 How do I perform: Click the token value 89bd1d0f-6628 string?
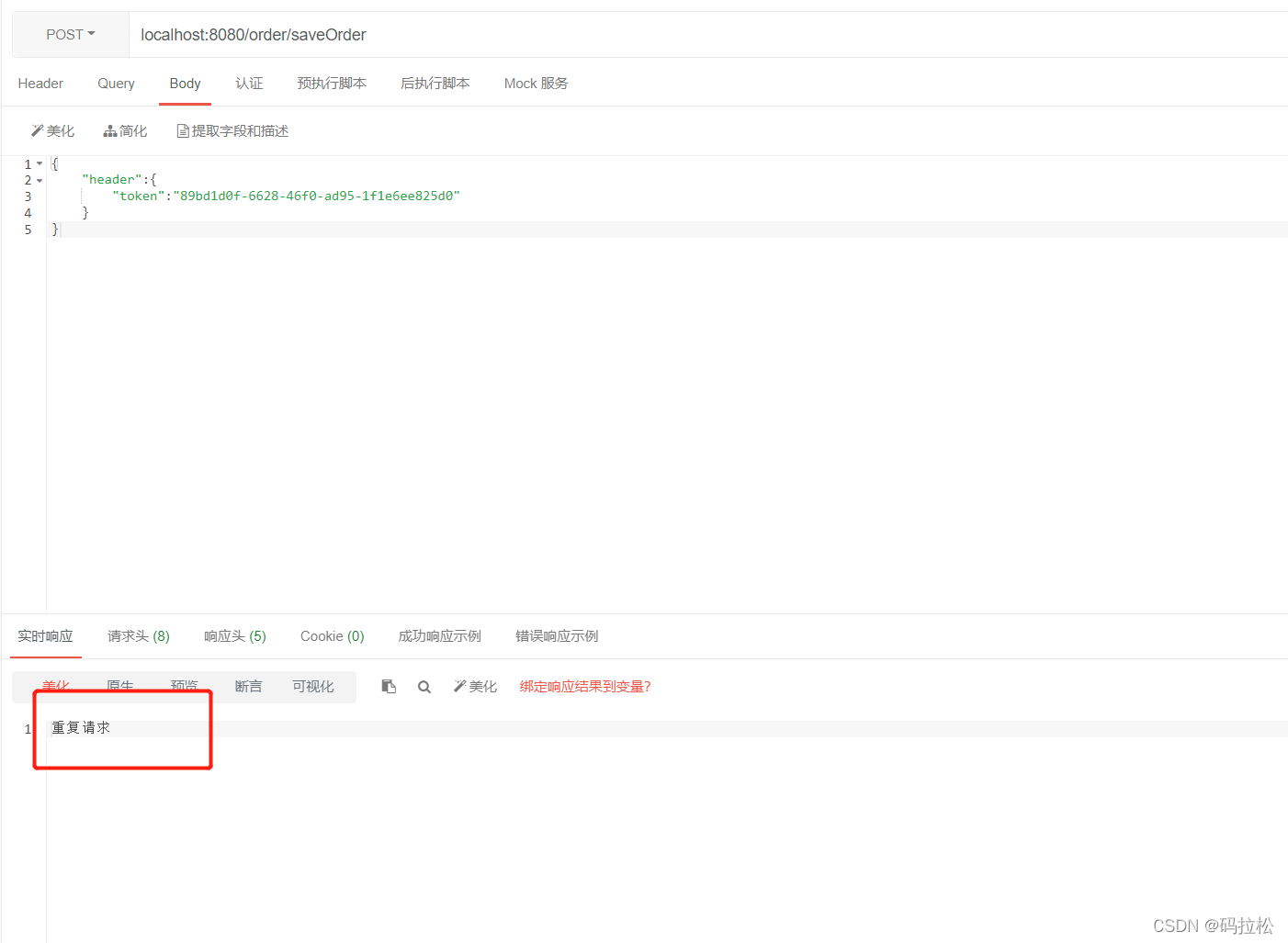[x=317, y=196]
